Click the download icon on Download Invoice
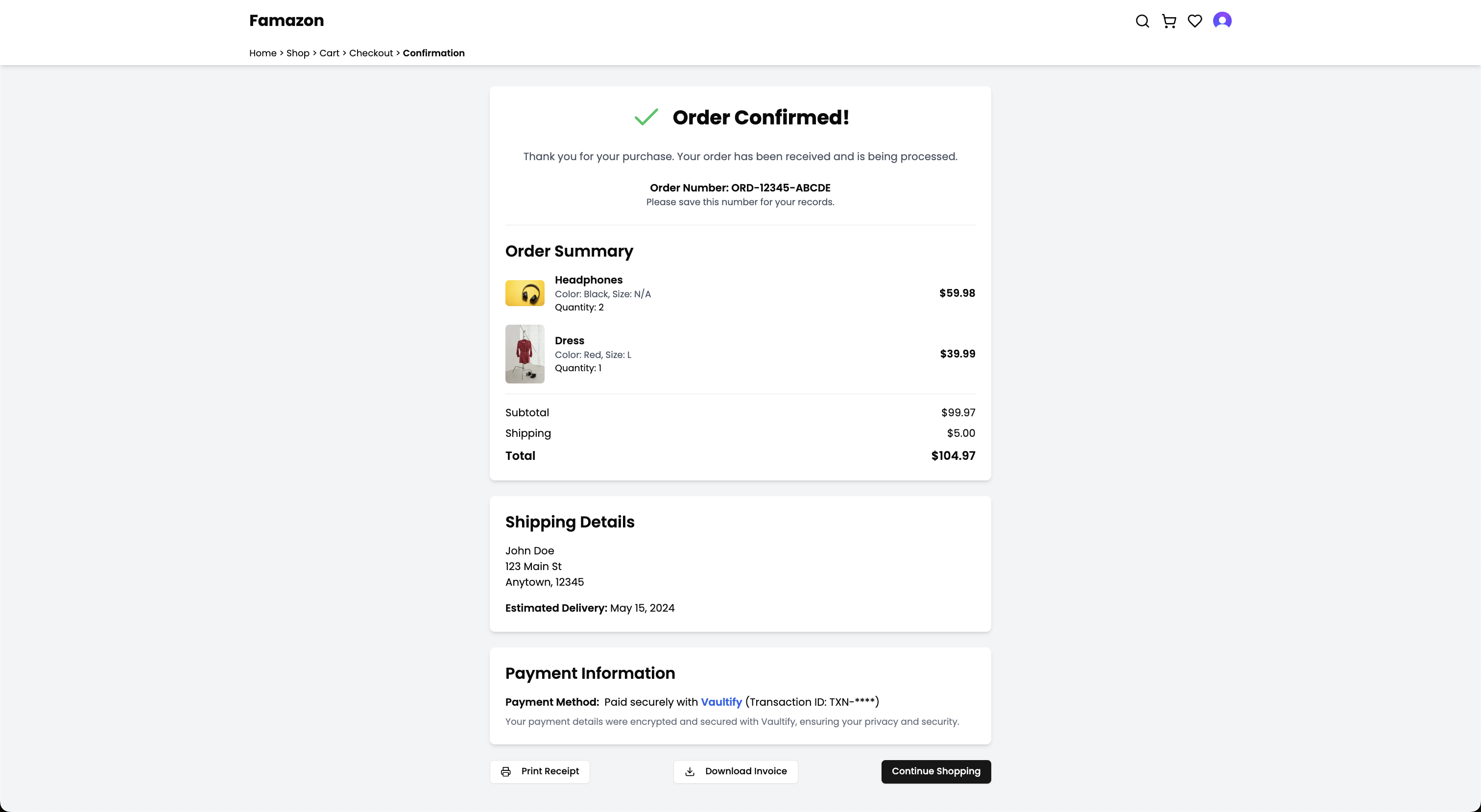Screen dimensions: 1481x812 tap(690, 772)
